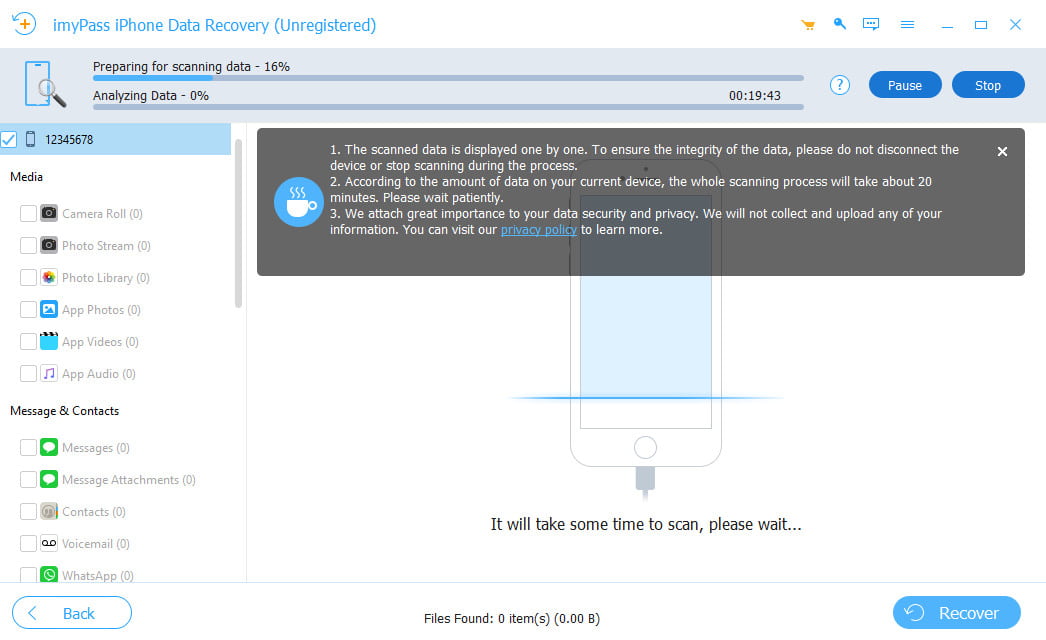
Task: Click the 00:19:43 elapsed timer
Action: click(x=754, y=95)
